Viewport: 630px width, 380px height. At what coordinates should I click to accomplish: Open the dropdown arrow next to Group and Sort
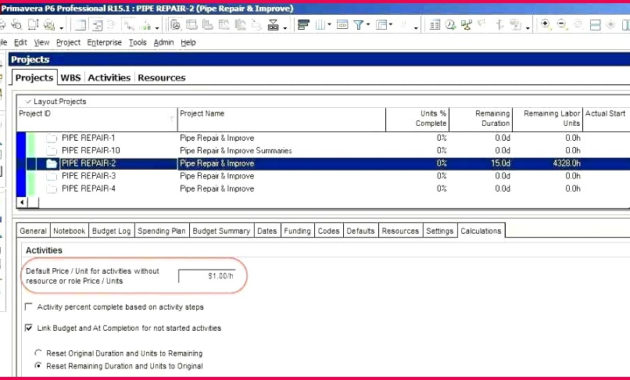pyautogui.click(x=391, y=25)
